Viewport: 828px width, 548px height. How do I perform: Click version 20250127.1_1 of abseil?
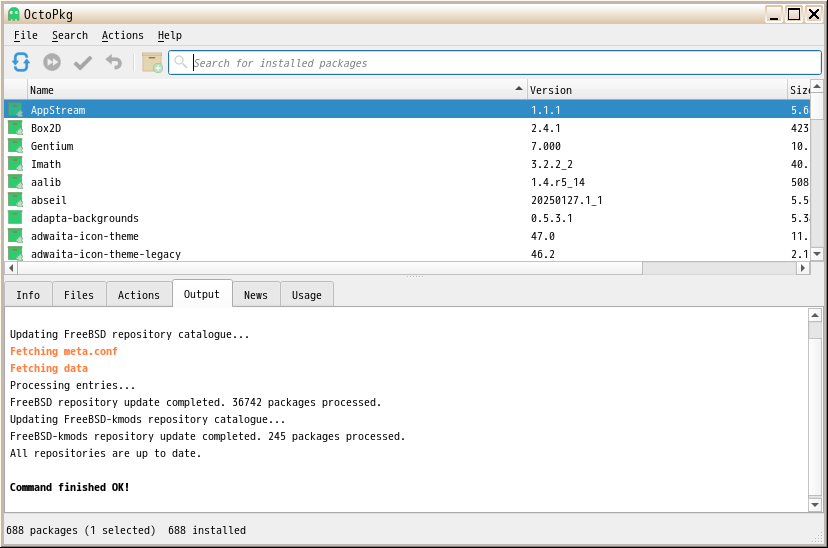[567, 200]
